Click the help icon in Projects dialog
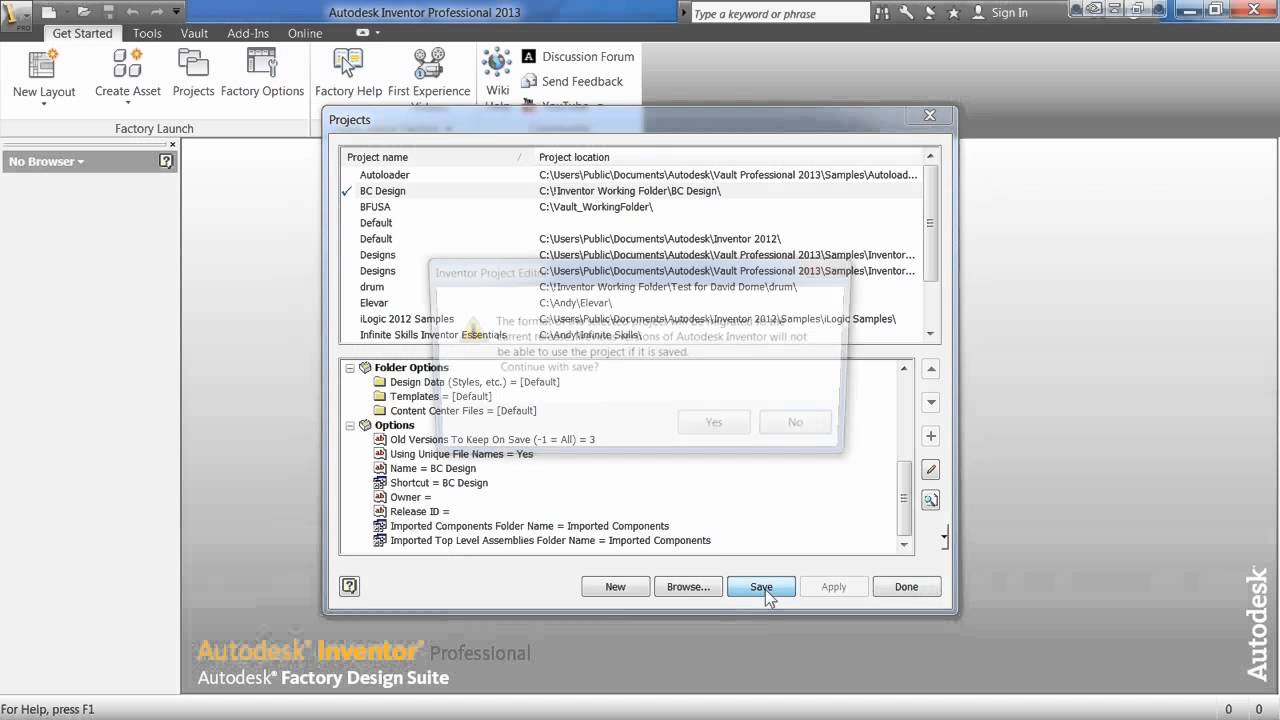 [349, 586]
